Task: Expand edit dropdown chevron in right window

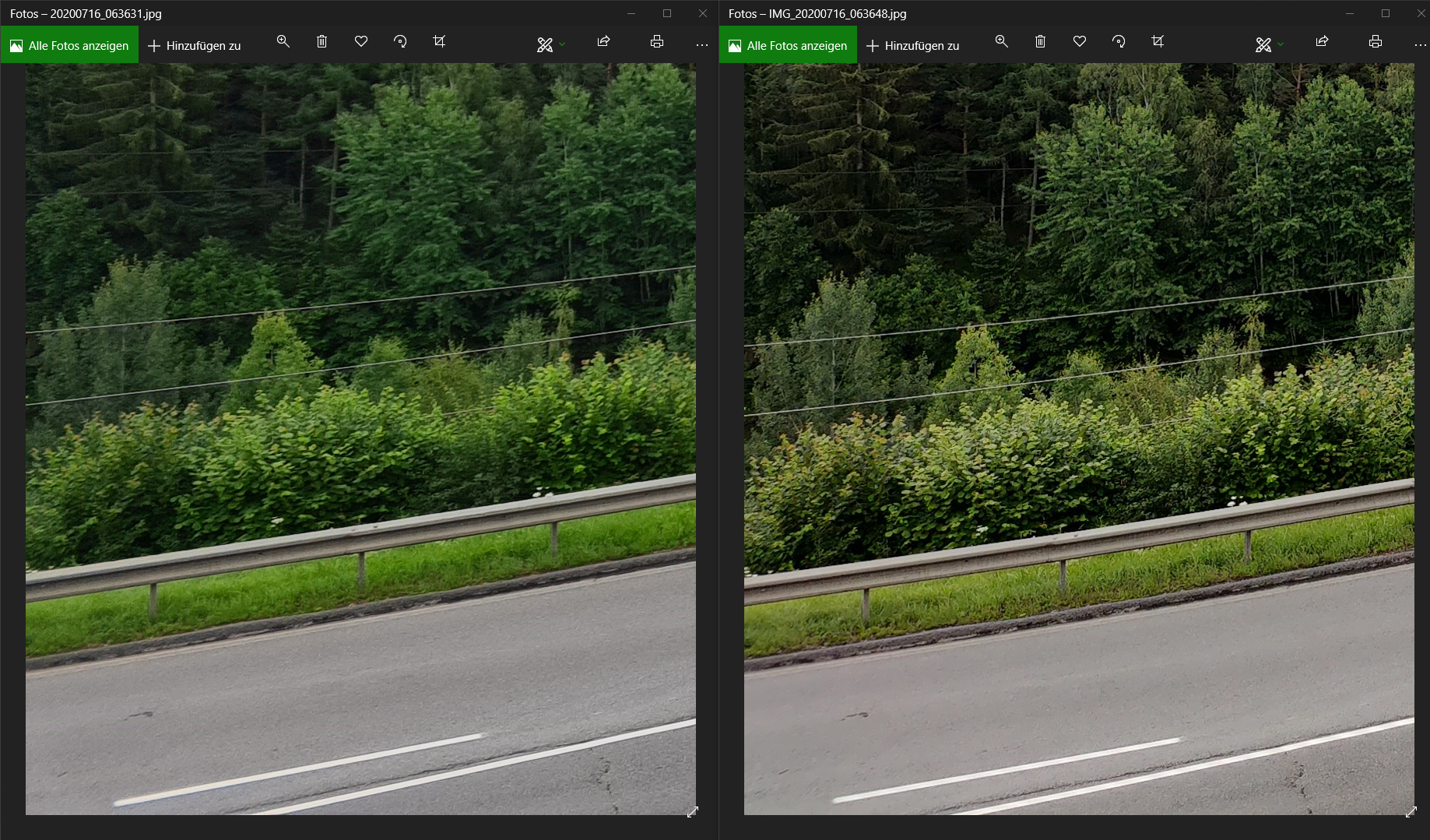Action: tap(1281, 45)
